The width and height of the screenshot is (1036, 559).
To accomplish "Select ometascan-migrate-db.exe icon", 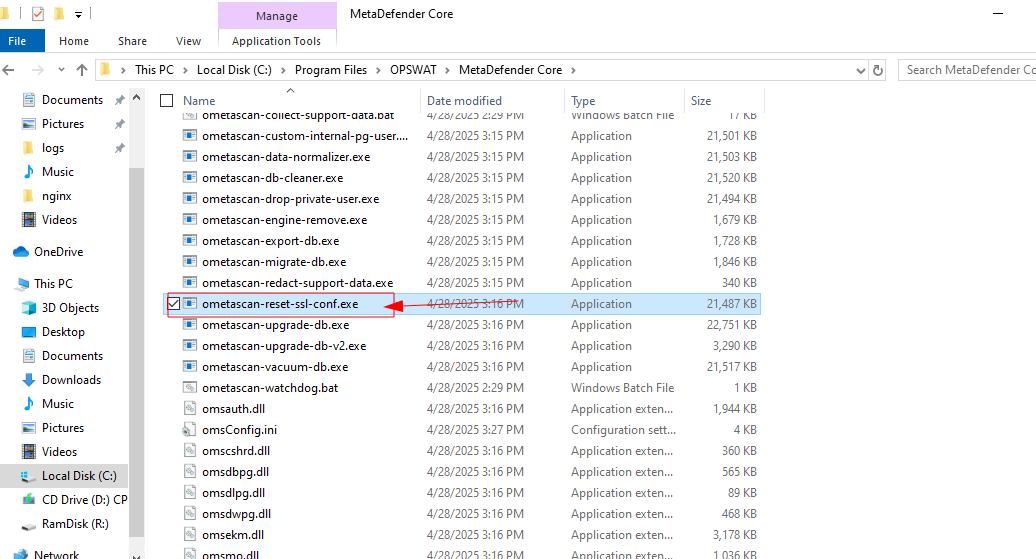I will [190, 262].
